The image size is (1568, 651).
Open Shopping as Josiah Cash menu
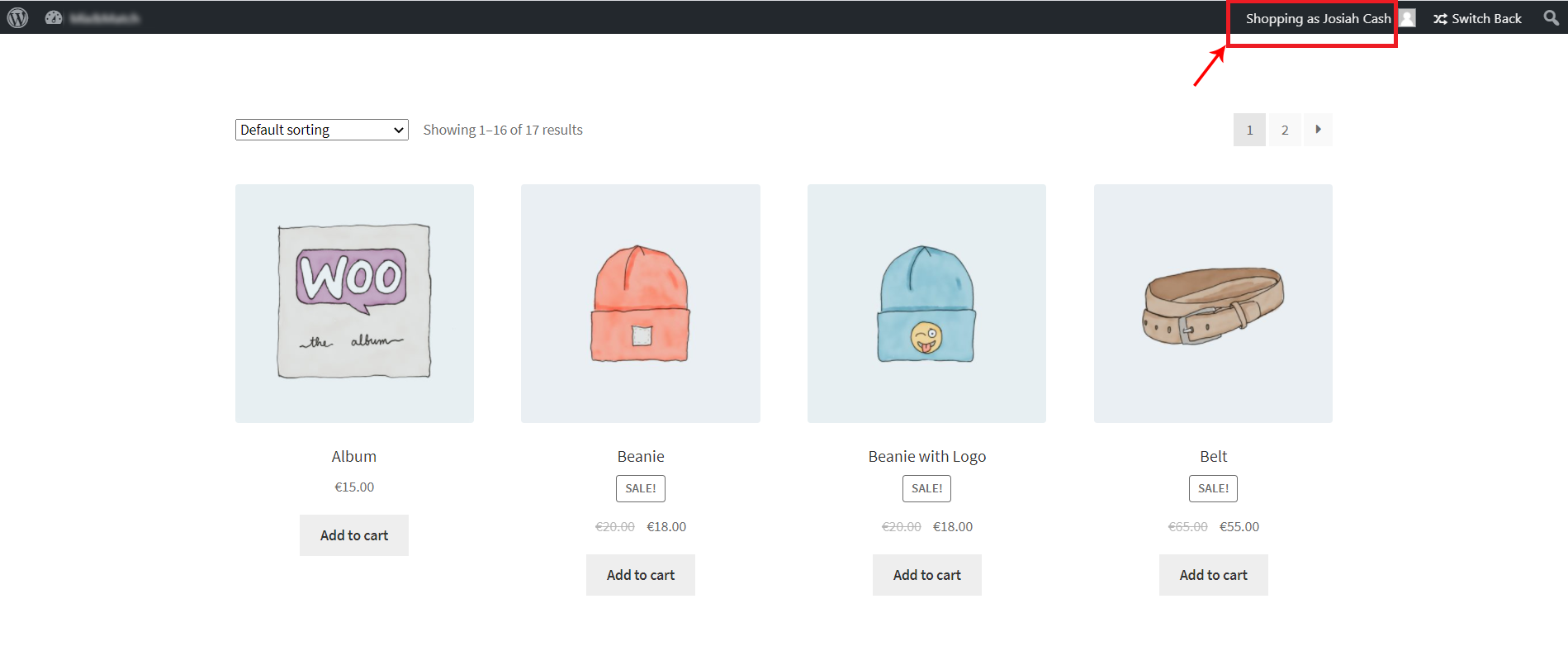(1318, 18)
